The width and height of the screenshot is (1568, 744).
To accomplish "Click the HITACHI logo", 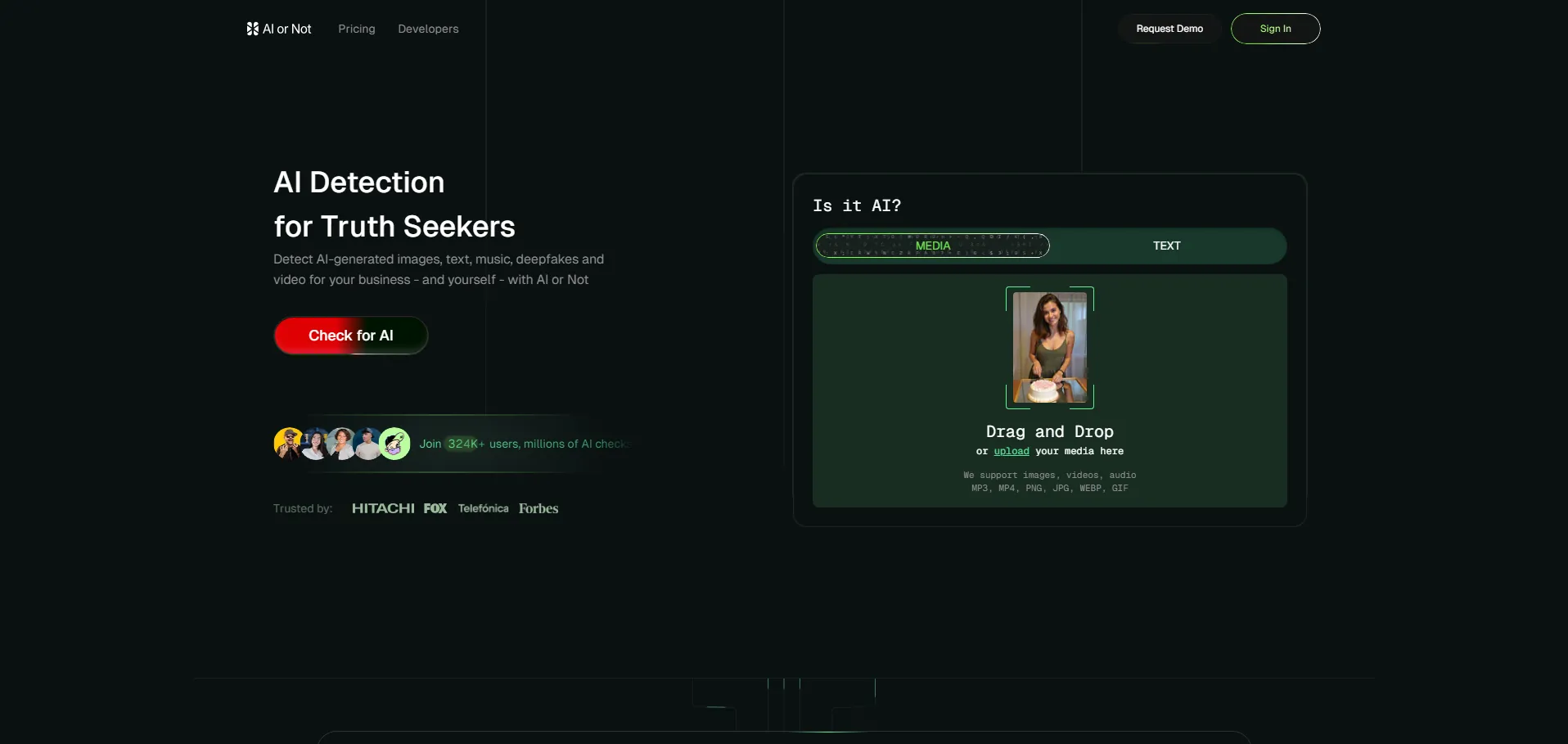I will [383, 508].
